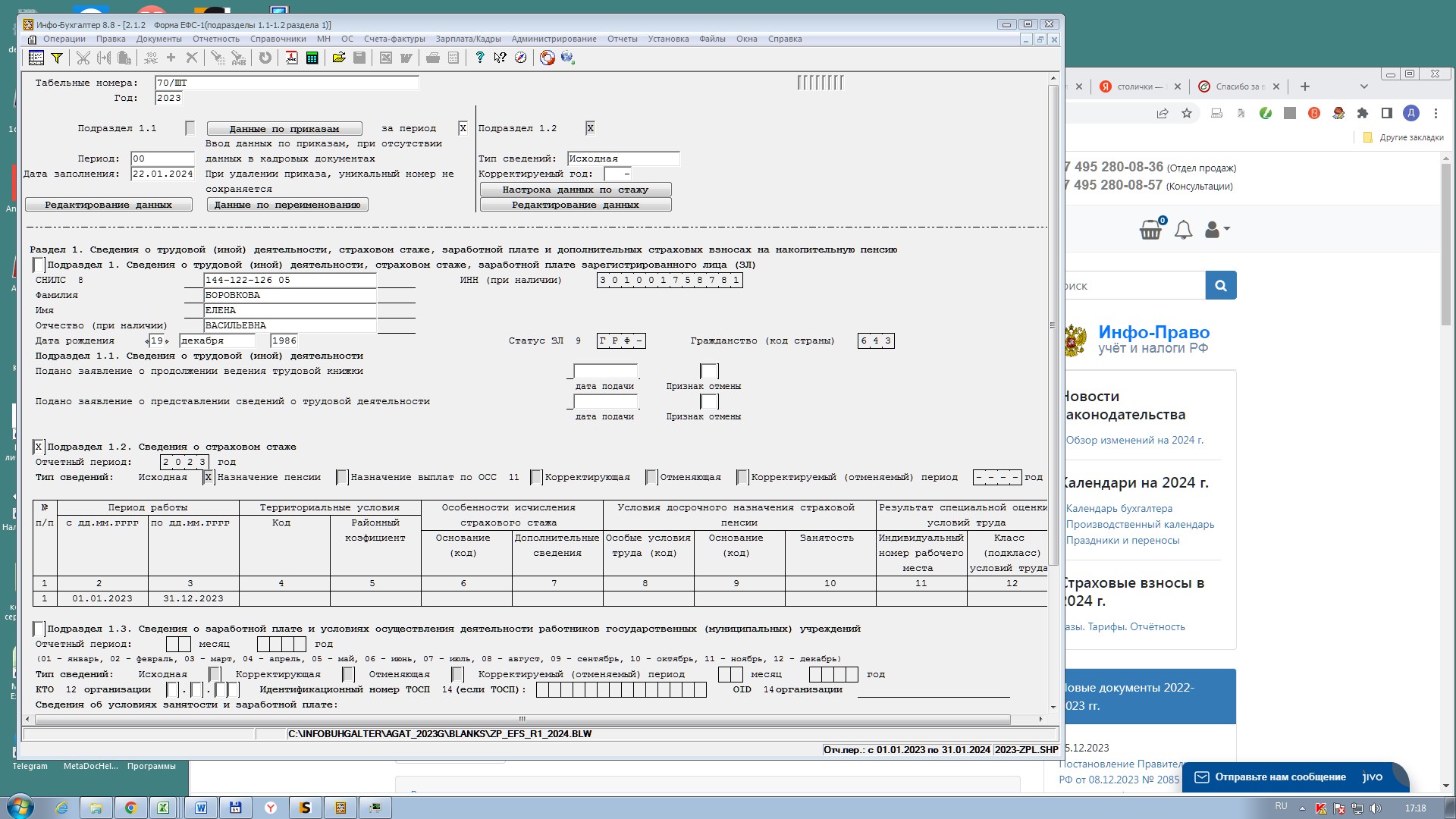Open the green calculator icon
Screen dimensions: 1456x819
(312, 58)
